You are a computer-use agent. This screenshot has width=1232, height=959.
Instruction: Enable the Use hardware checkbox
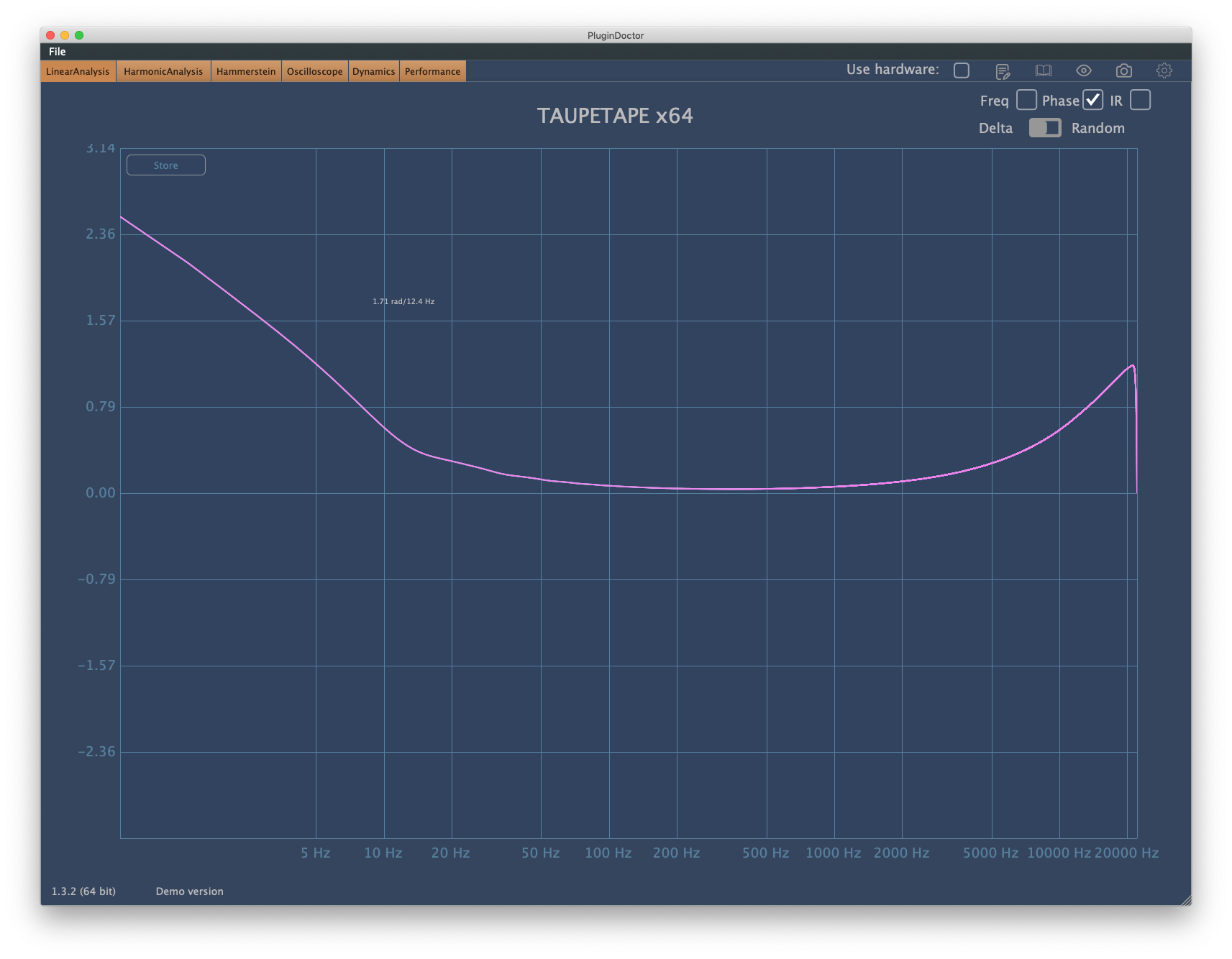[x=962, y=70]
